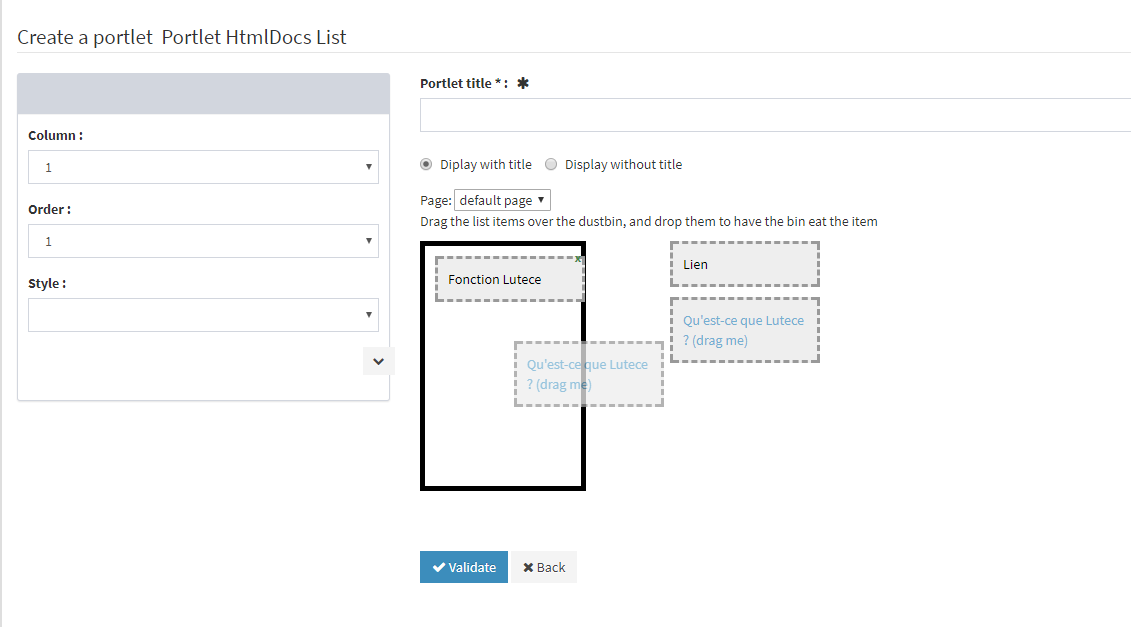Click the Create a portlet page heading
The width and height of the screenshot is (1131, 627).
[x=182, y=37]
